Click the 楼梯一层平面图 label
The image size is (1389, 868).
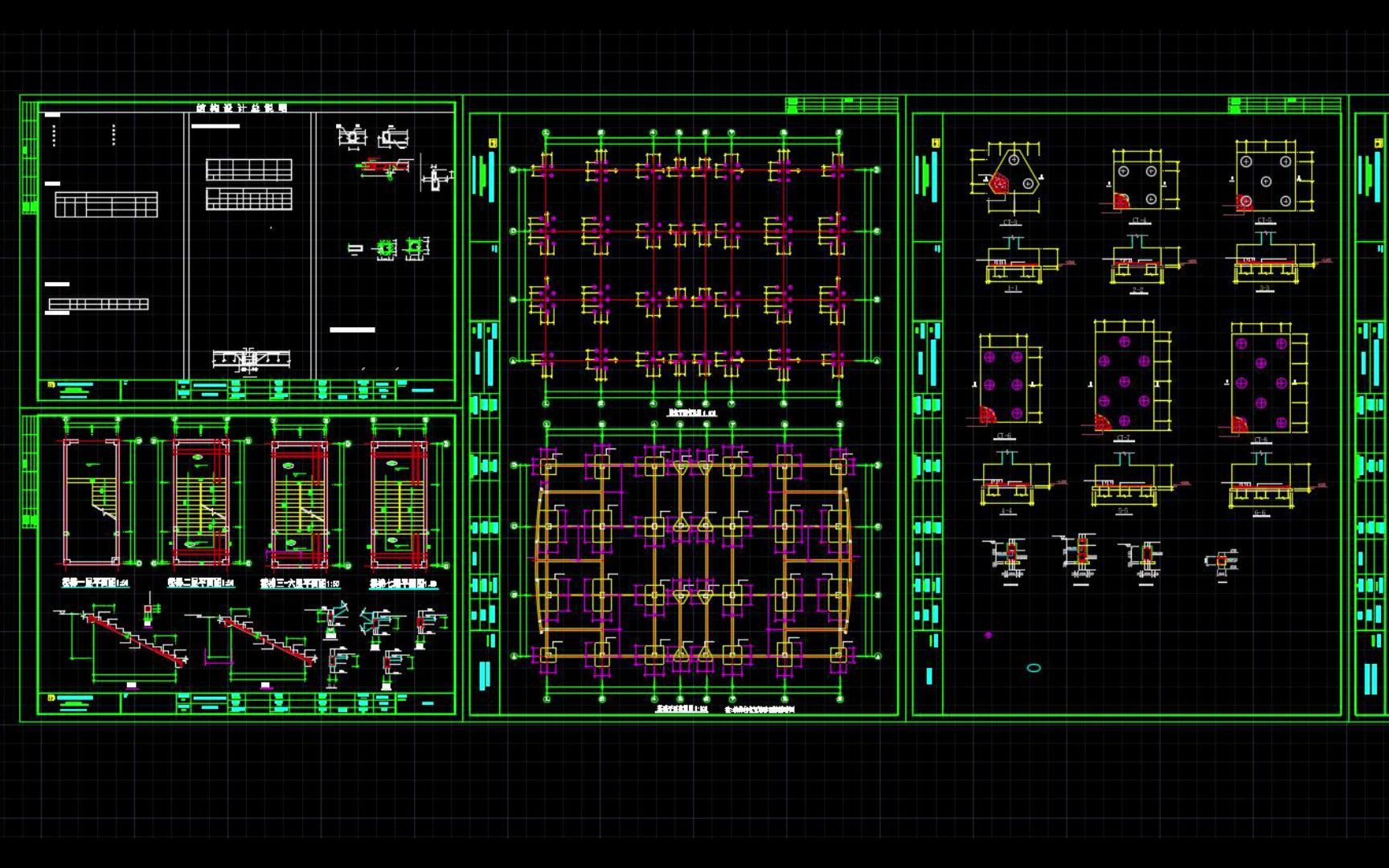(x=96, y=583)
